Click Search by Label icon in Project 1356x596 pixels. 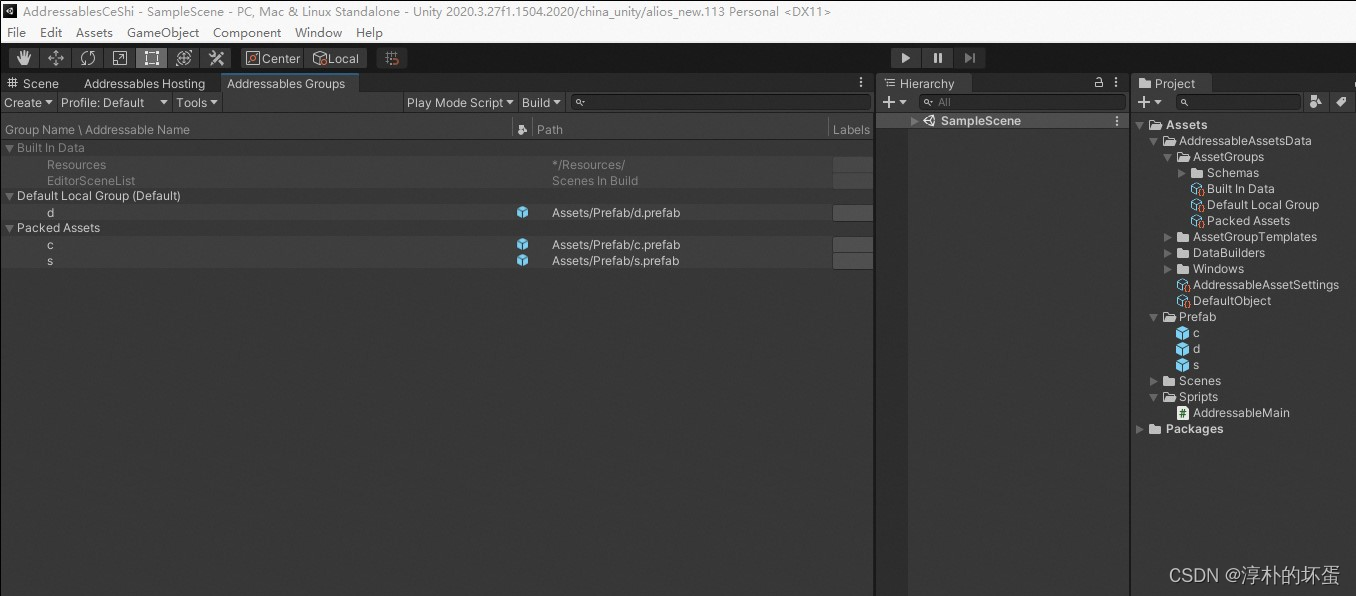click(x=1341, y=102)
